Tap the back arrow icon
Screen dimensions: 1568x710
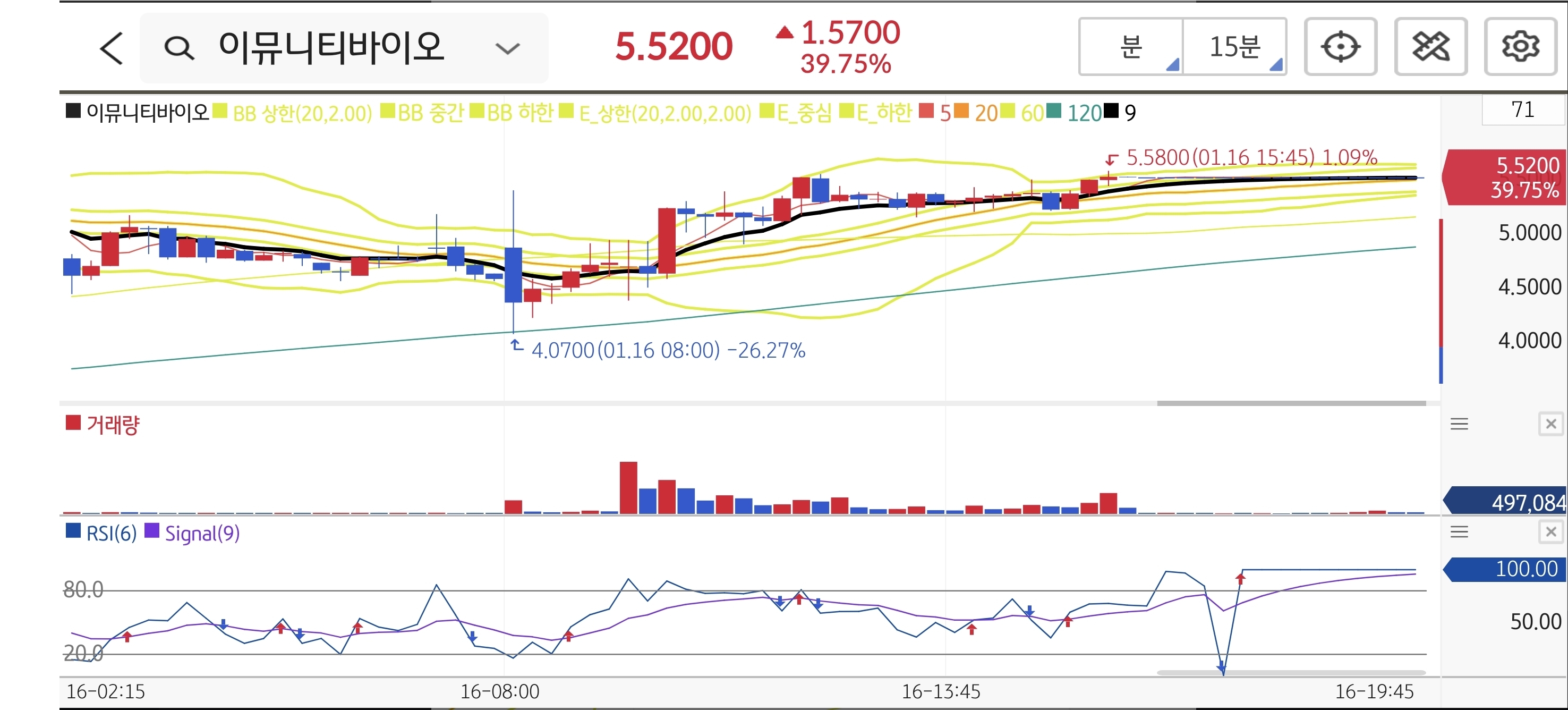(x=112, y=48)
